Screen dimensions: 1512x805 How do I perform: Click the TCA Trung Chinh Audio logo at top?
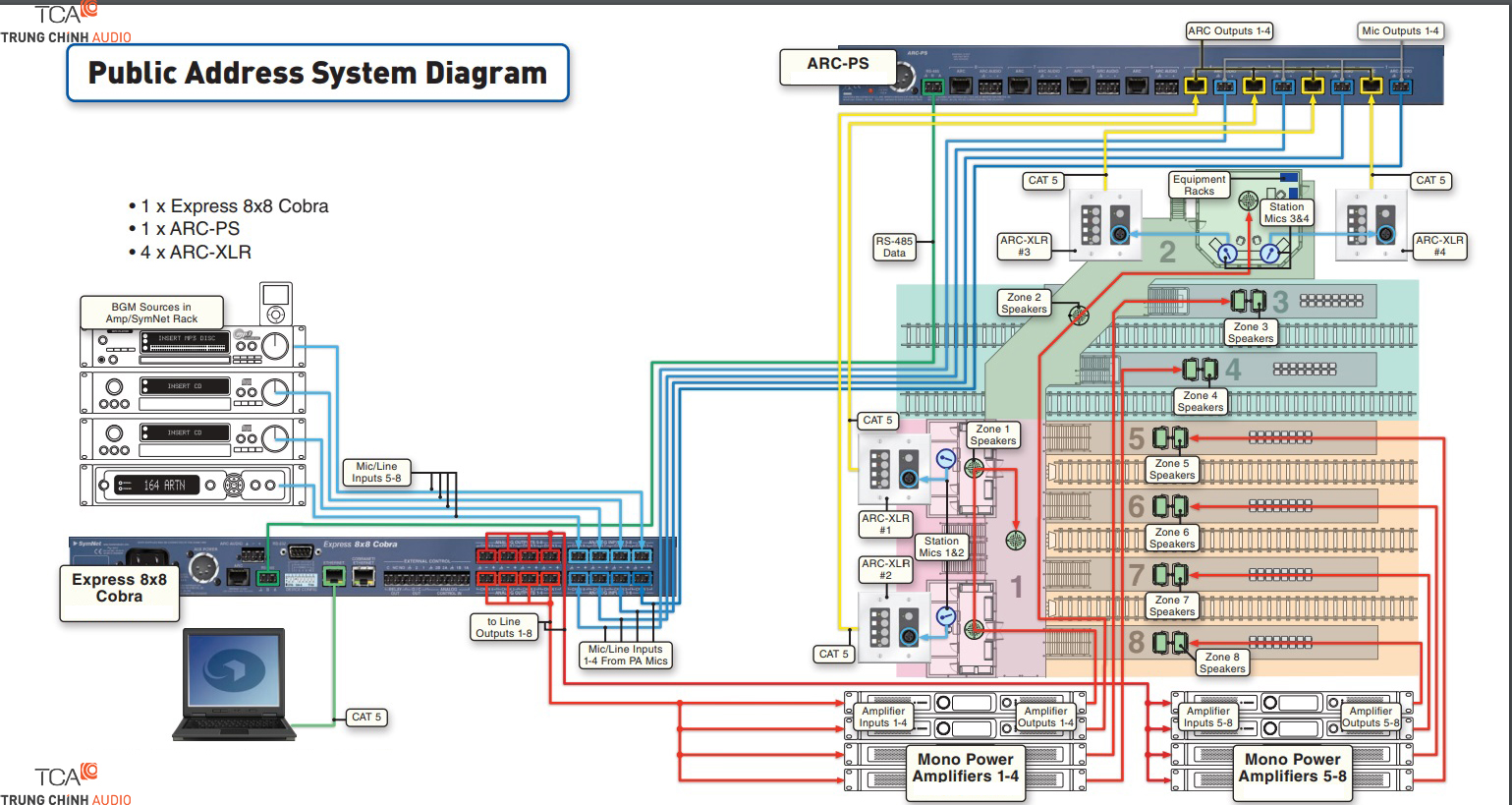(x=66, y=24)
